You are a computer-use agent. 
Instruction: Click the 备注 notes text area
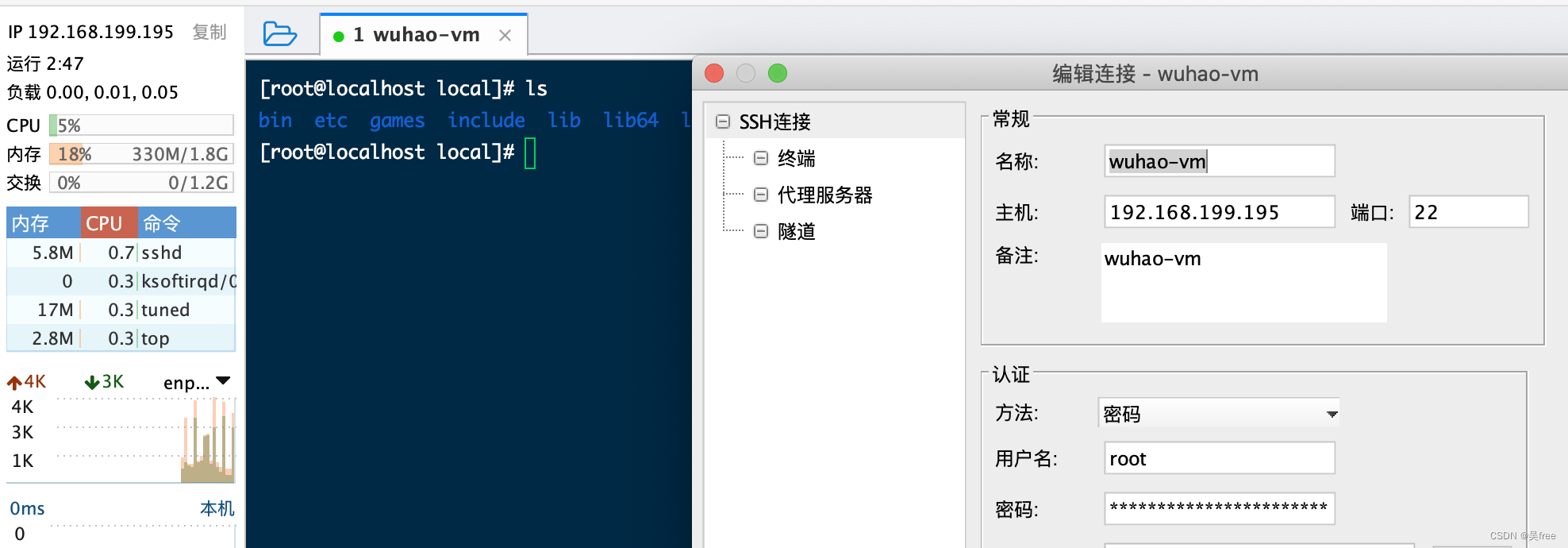click(1244, 283)
